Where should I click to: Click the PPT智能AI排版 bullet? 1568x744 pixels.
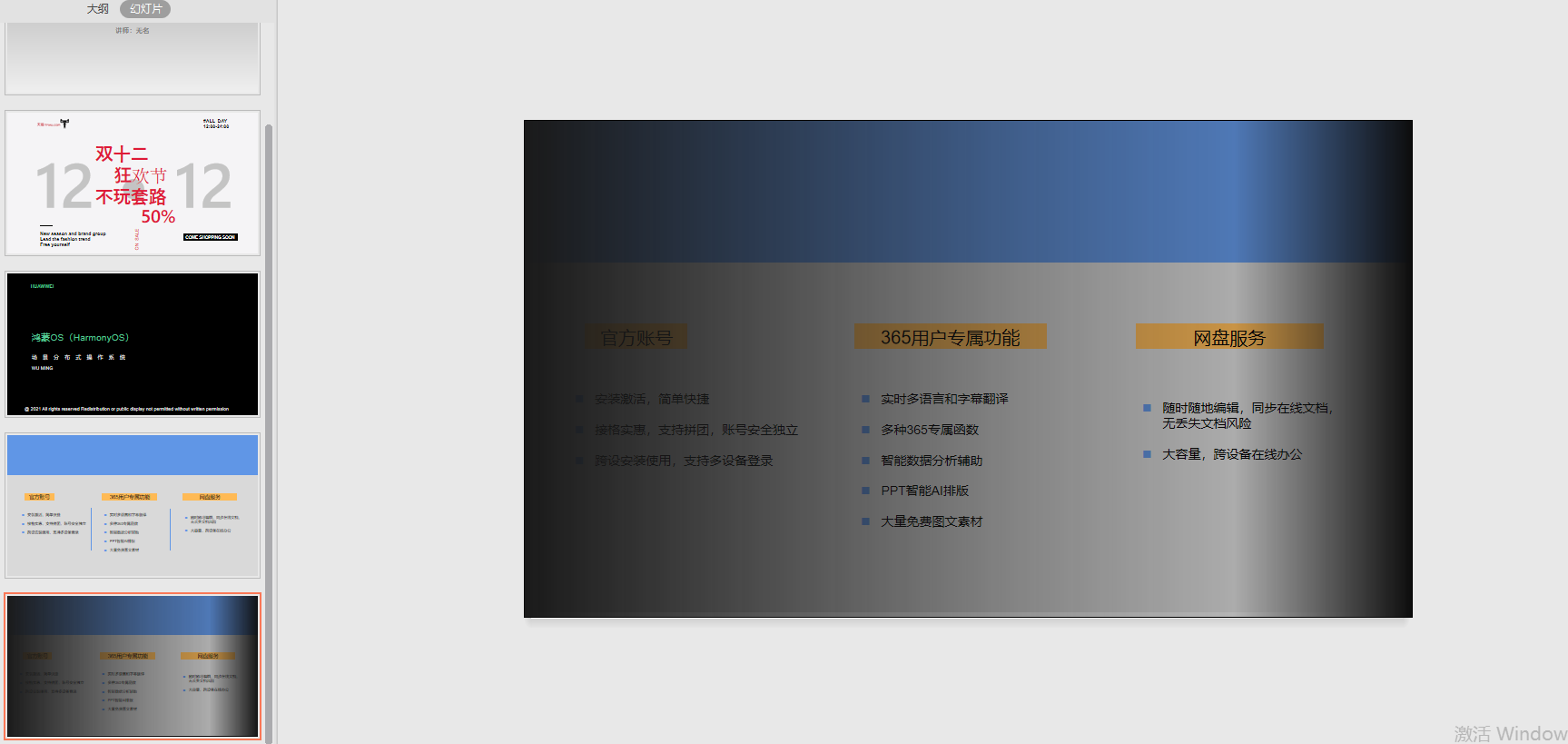point(924,491)
